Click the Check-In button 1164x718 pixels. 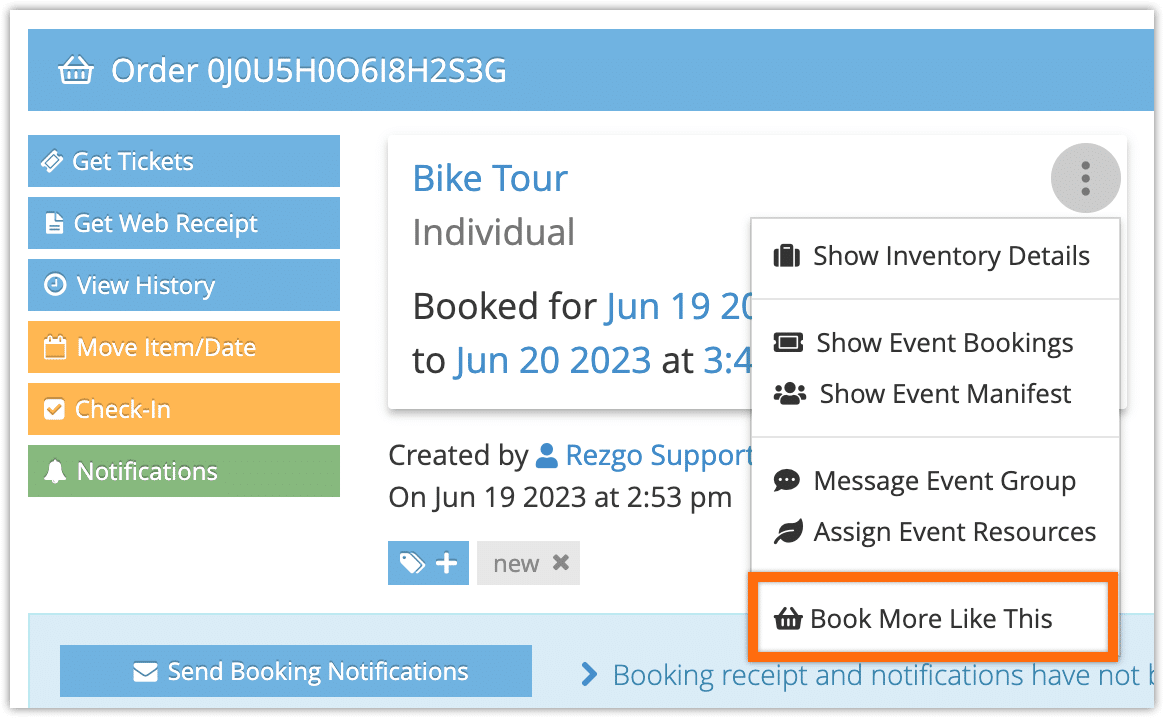click(x=184, y=409)
